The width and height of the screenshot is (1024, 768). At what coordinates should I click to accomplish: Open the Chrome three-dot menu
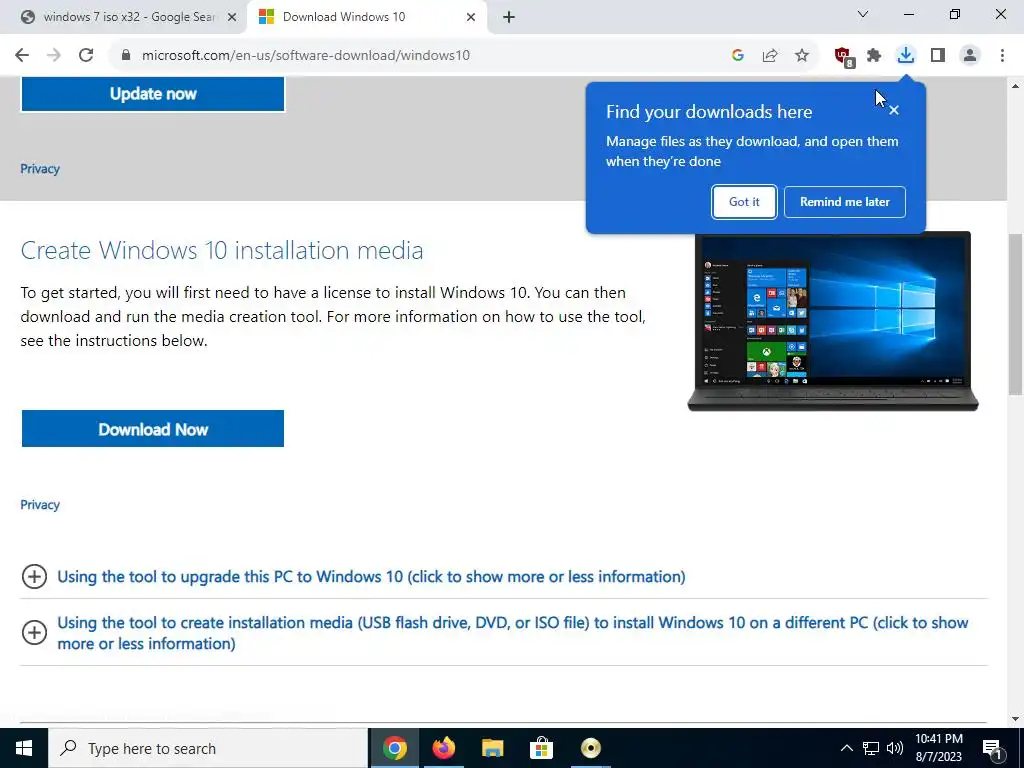point(1002,56)
